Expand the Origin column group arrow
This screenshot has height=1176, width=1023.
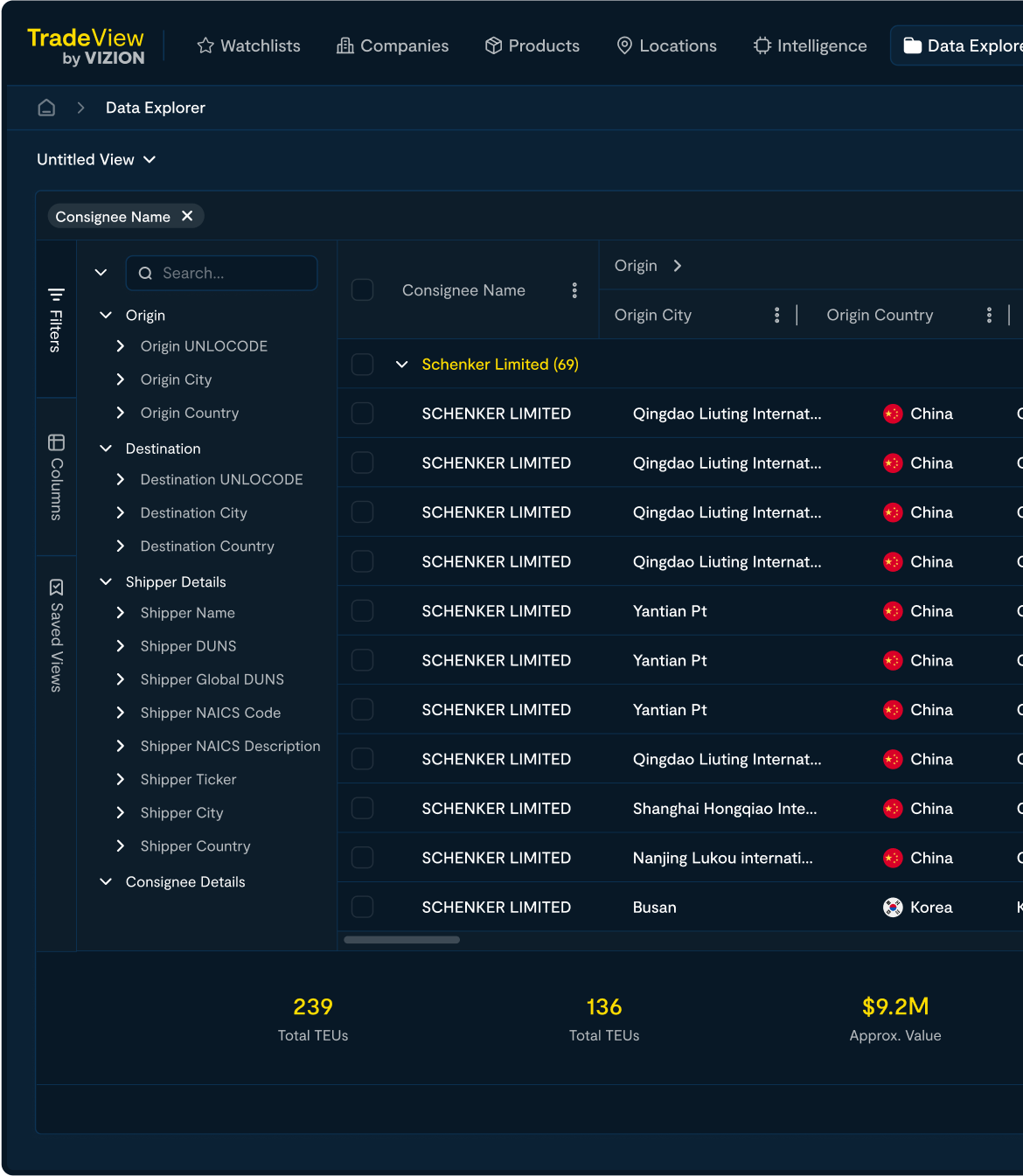pos(678,266)
